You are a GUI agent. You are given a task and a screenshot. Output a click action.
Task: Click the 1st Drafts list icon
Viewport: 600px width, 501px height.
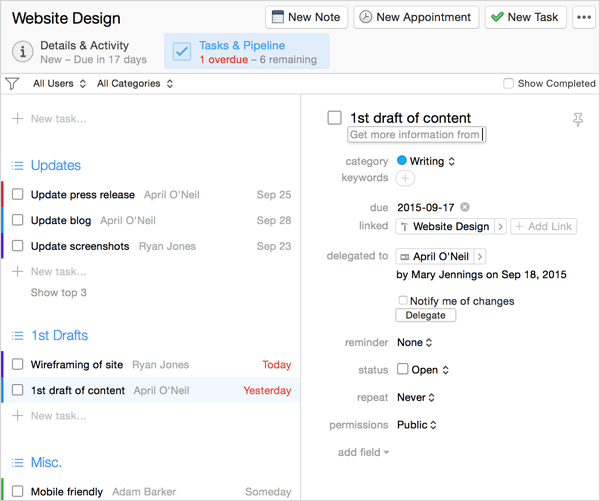pyautogui.click(x=17, y=336)
